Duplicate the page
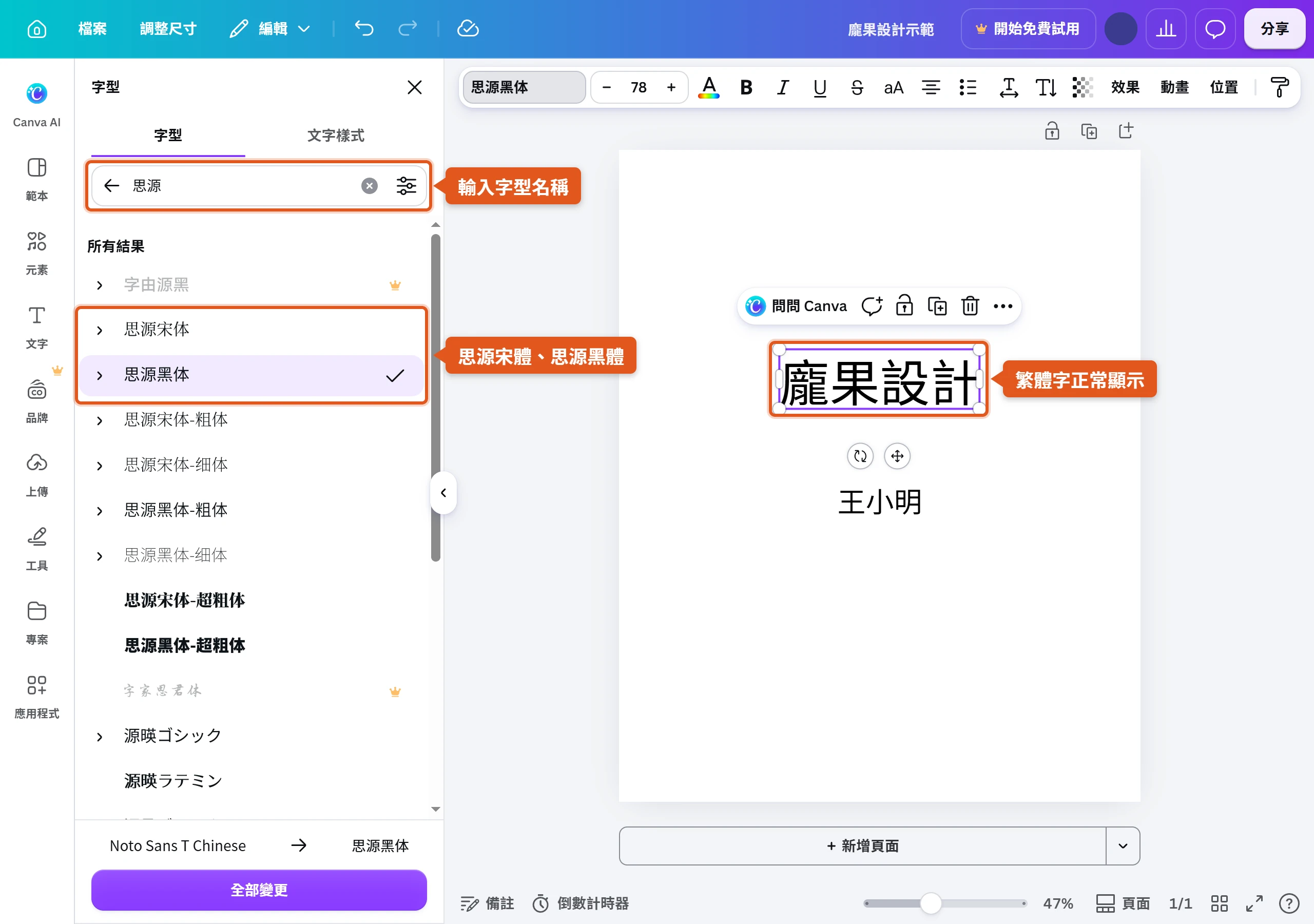Image resolution: width=1314 pixels, height=924 pixels. tap(1089, 130)
